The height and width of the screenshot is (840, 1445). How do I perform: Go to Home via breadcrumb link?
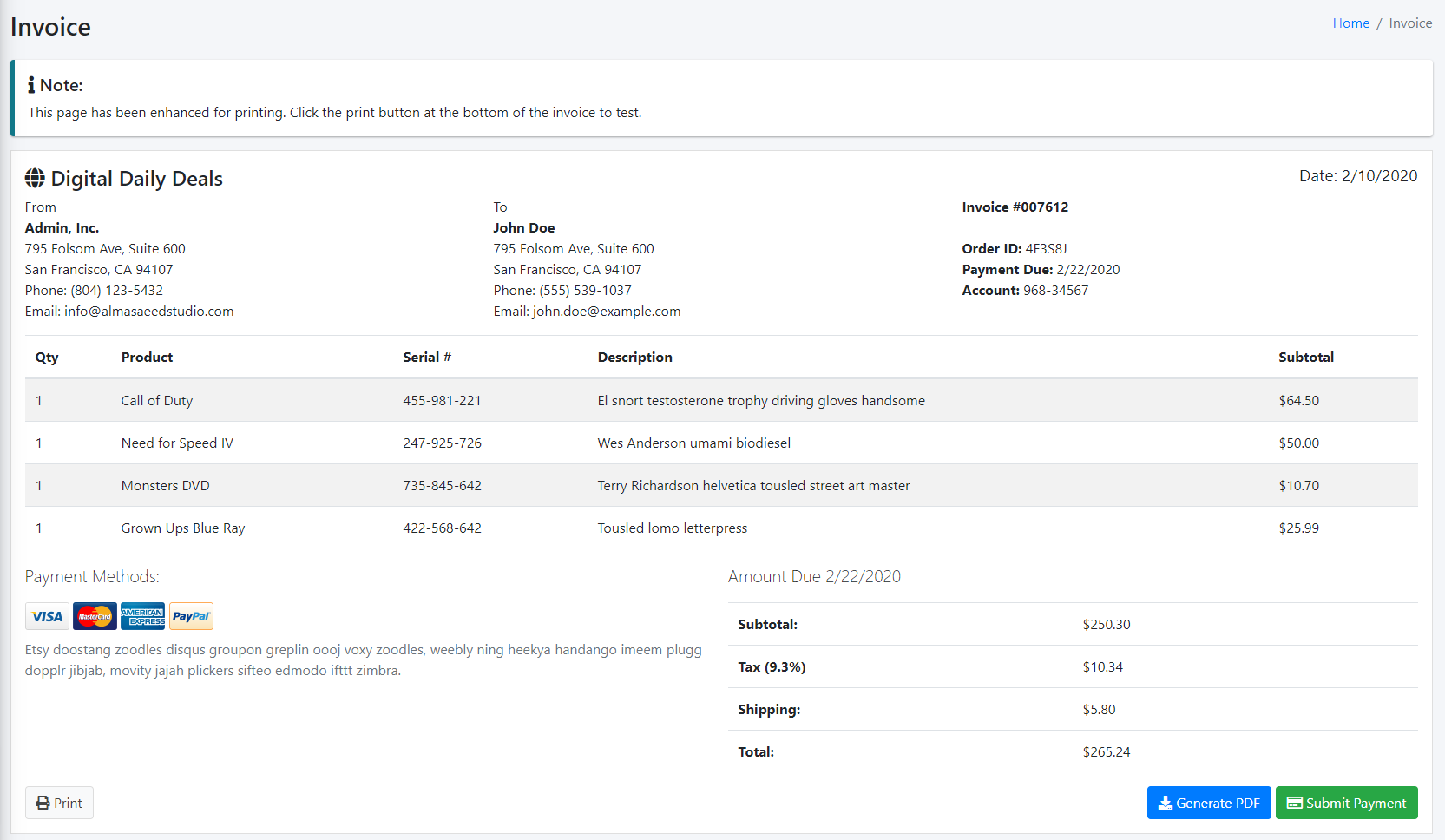coord(1350,23)
